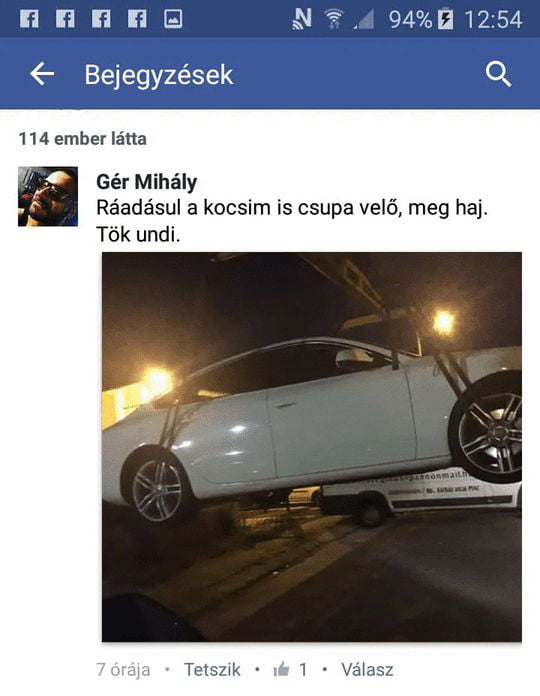Tap the back arrow next to Bejegyzések

pyautogui.click(x=42, y=74)
